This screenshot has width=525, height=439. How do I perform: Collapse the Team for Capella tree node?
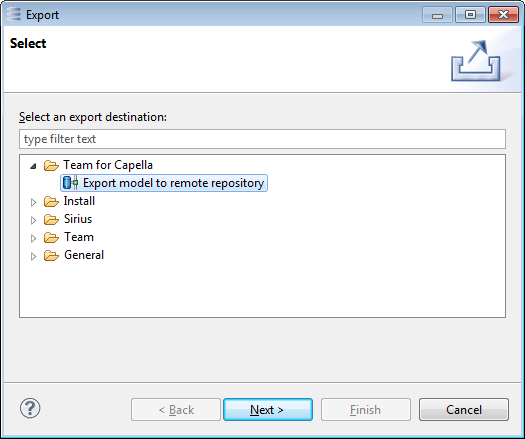coord(33,166)
